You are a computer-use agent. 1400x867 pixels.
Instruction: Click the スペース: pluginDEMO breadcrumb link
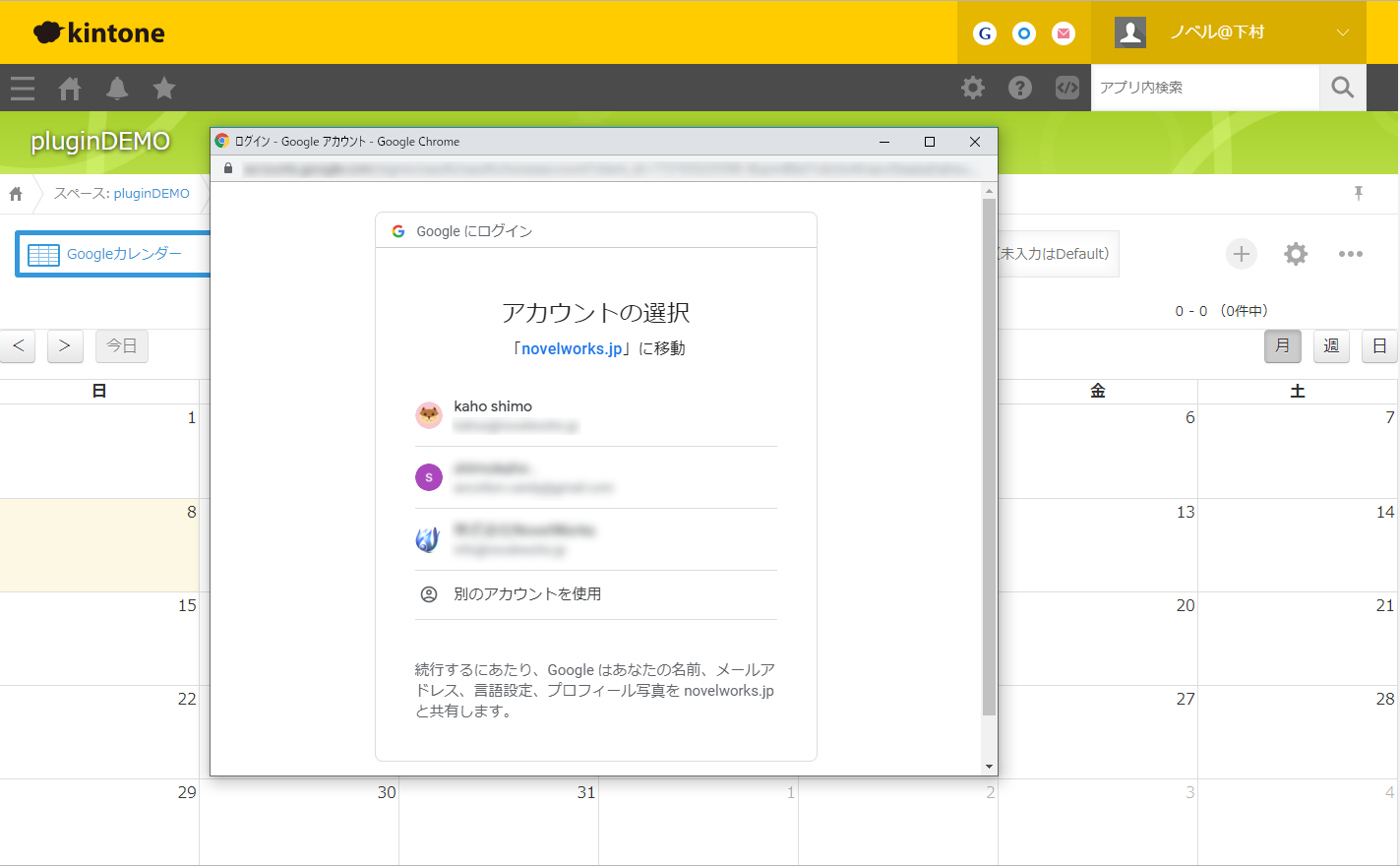(121, 194)
